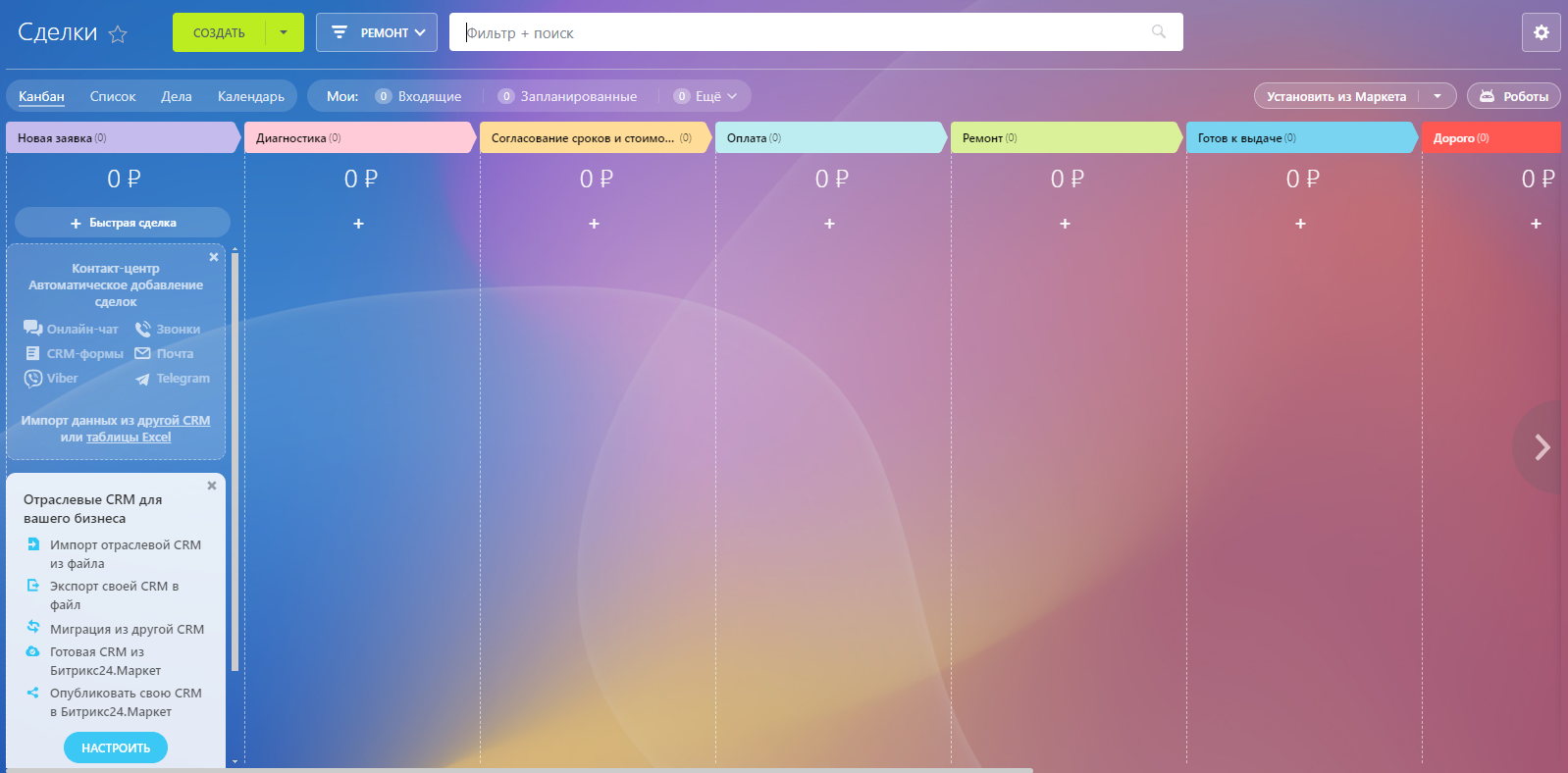Click Готовая CRM из Битрикс24.Маркет text

click(x=106, y=661)
